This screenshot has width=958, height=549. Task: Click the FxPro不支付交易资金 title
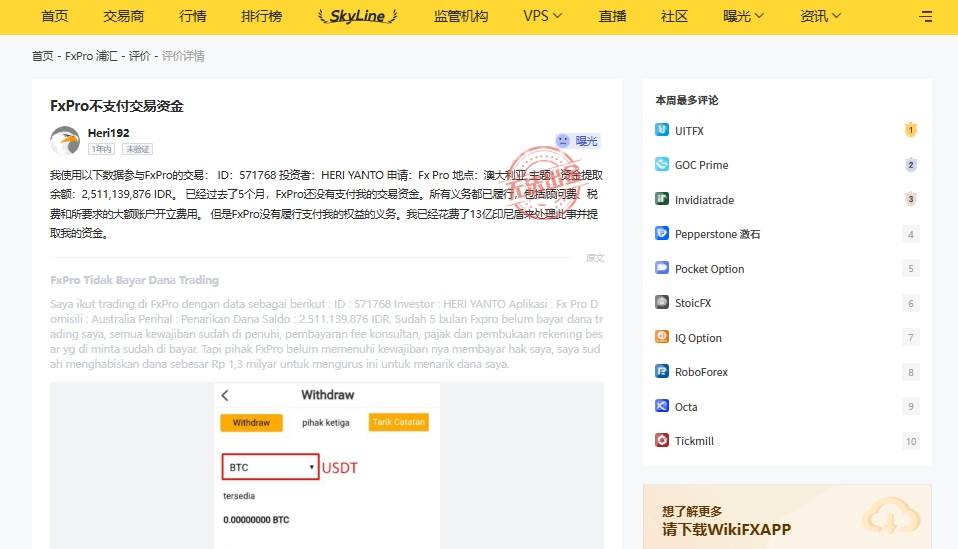[117, 106]
